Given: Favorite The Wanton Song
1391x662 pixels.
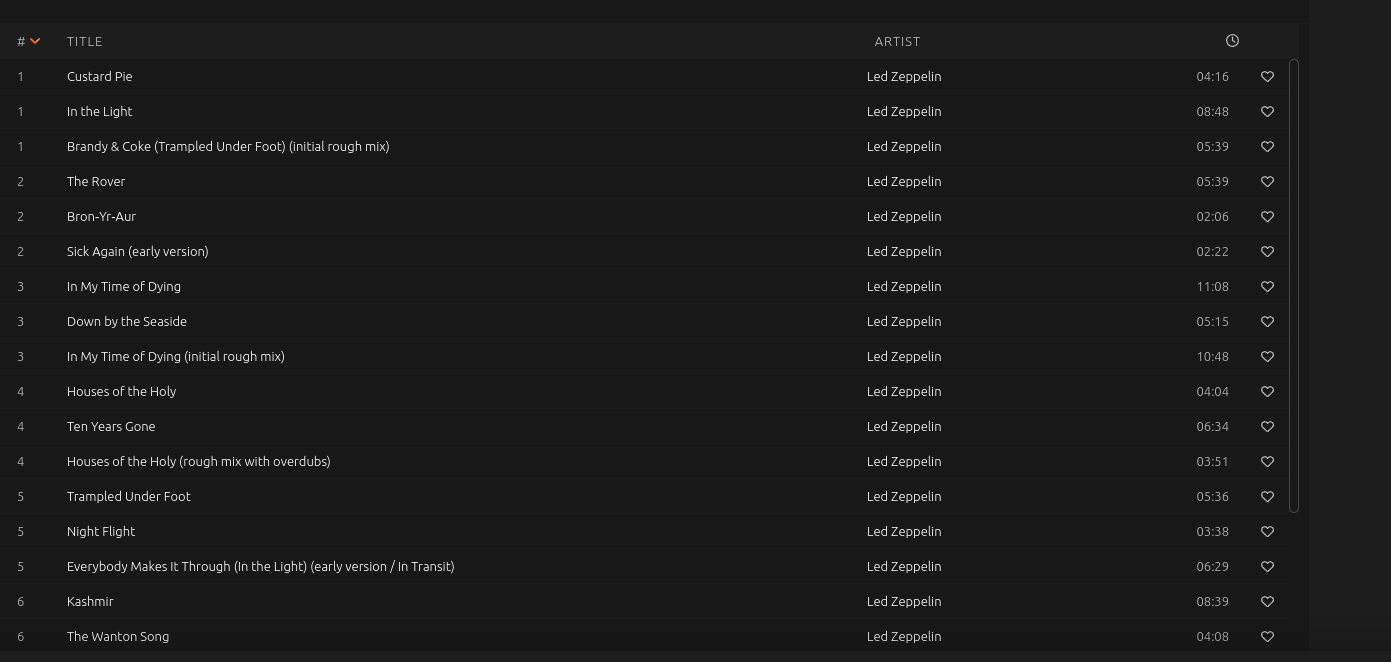Looking at the screenshot, I should tap(1267, 636).
